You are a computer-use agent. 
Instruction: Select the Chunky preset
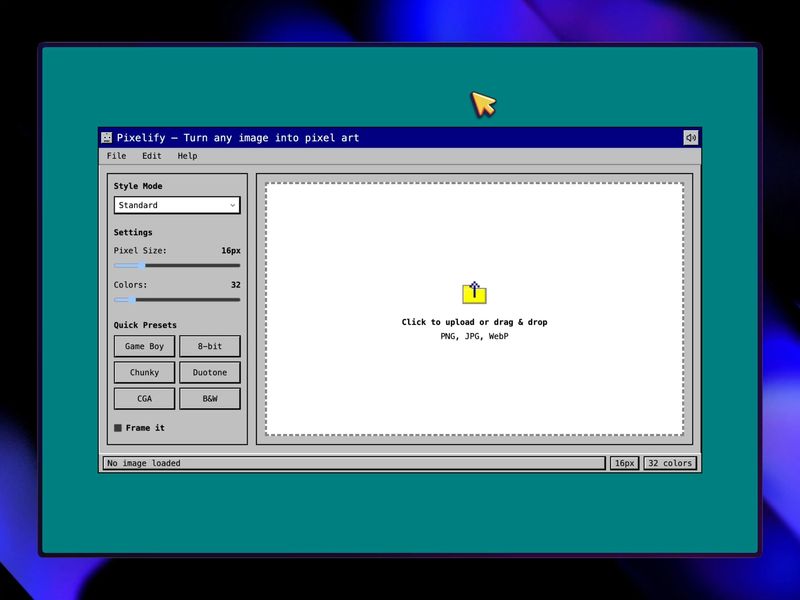click(144, 372)
